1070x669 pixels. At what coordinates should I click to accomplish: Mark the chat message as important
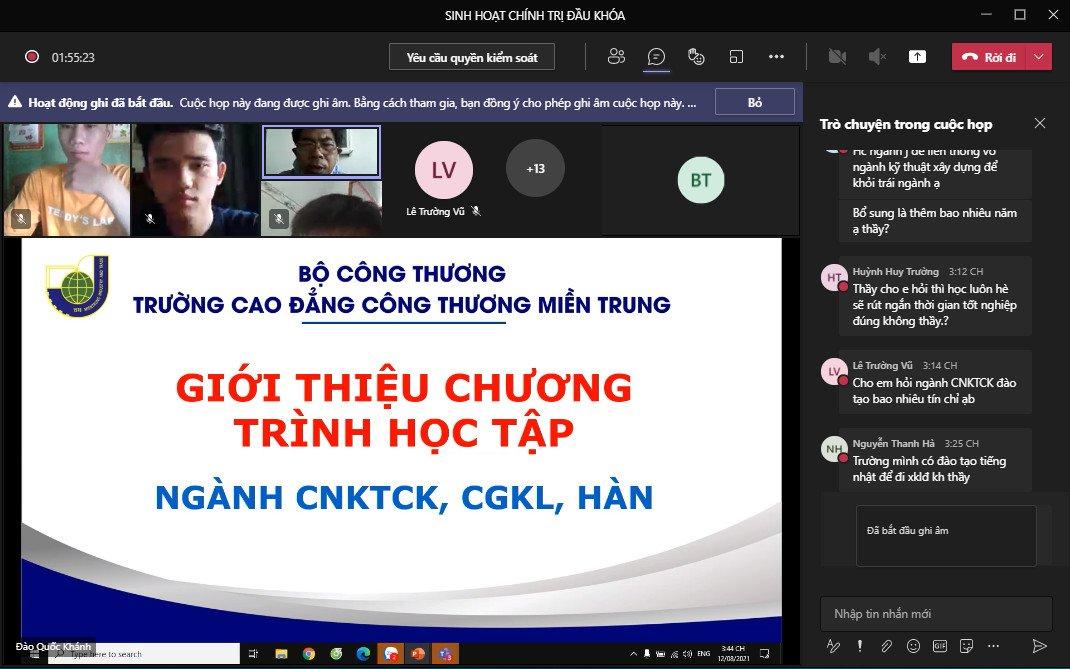pyautogui.click(x=860, y=645)
